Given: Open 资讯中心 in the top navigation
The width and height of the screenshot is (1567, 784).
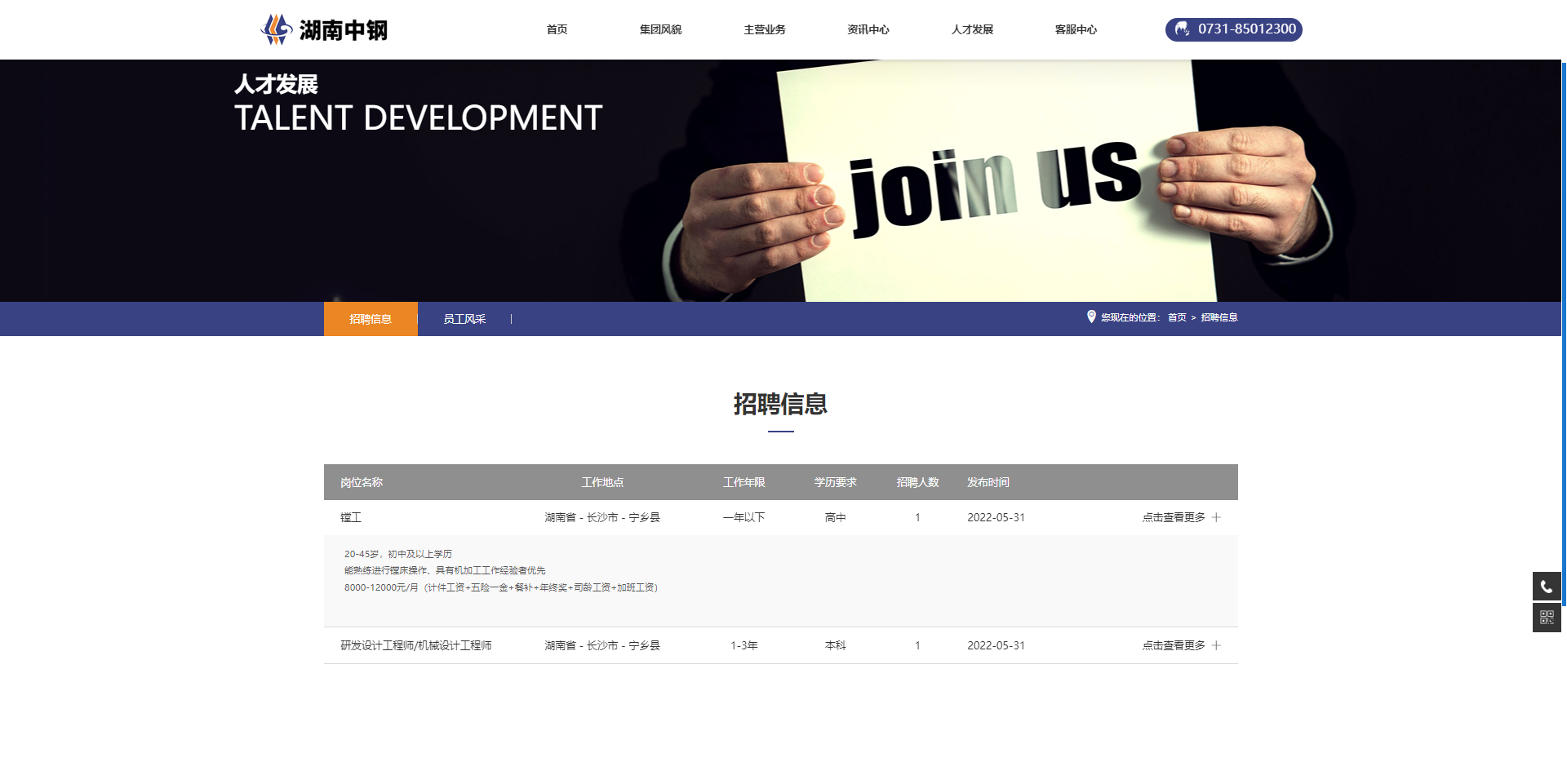Looking at the screenshot, I should 868,29.
